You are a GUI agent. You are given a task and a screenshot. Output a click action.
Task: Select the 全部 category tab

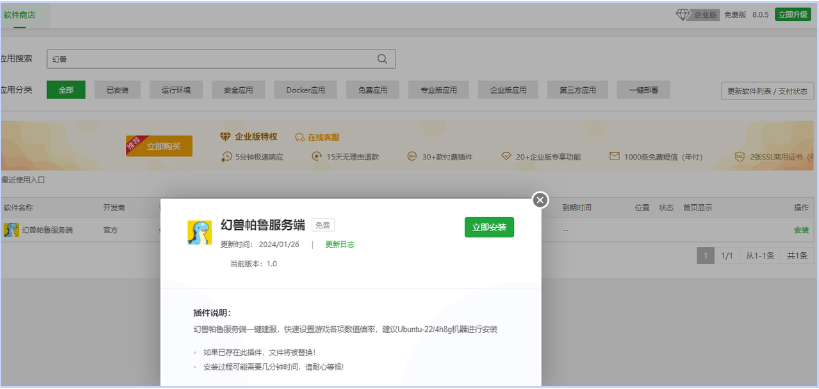(66, 90)
